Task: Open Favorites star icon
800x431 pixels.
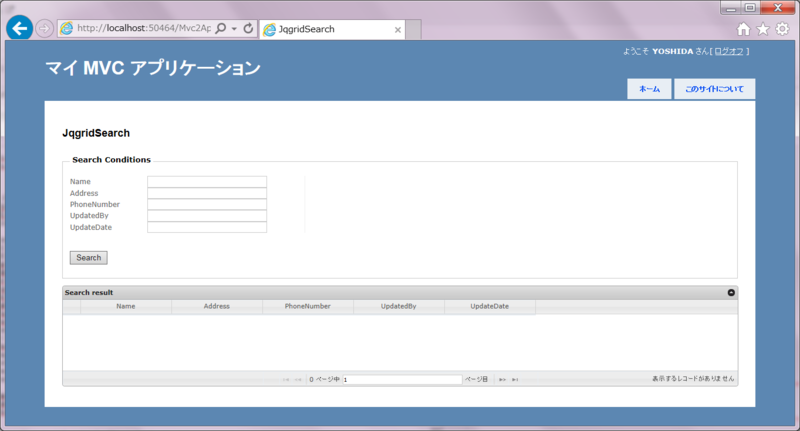Action: click(x=763, y=29)
